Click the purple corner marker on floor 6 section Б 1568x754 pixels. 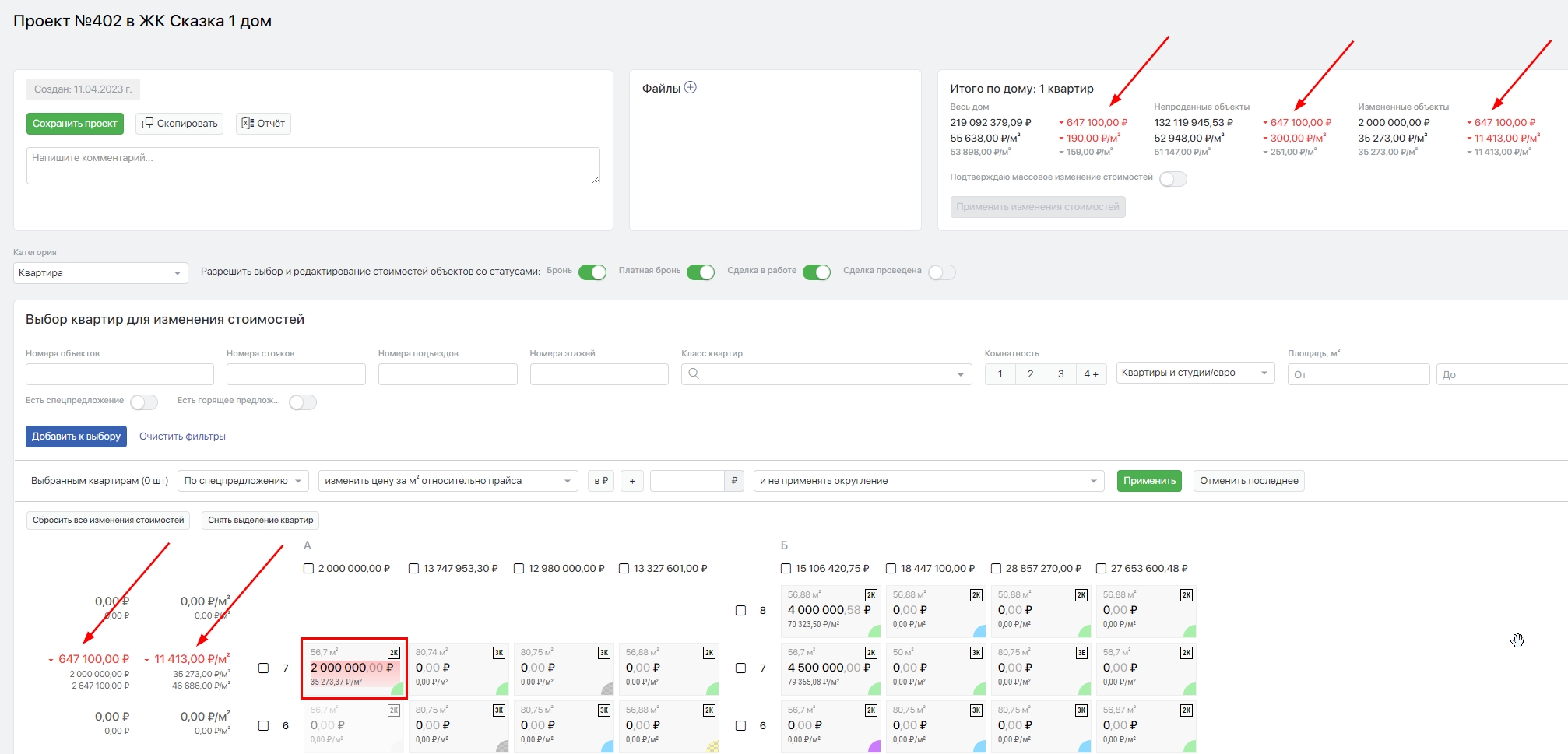coord(874,747)
